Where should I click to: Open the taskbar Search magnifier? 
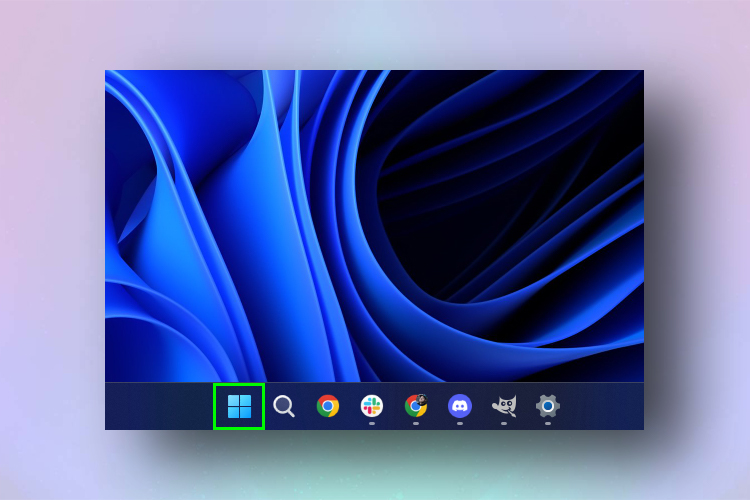tap(284, 406)
